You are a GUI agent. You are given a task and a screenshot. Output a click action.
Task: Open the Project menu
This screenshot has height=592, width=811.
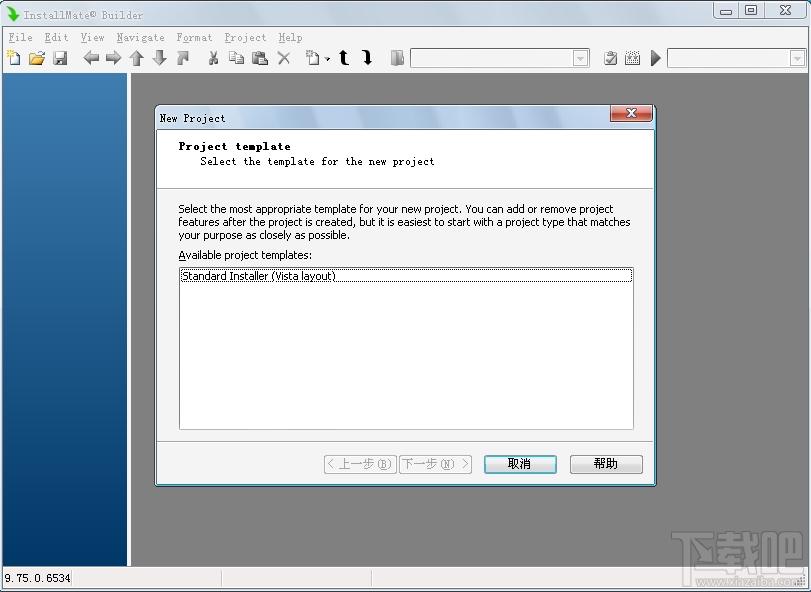coord(245,37)
